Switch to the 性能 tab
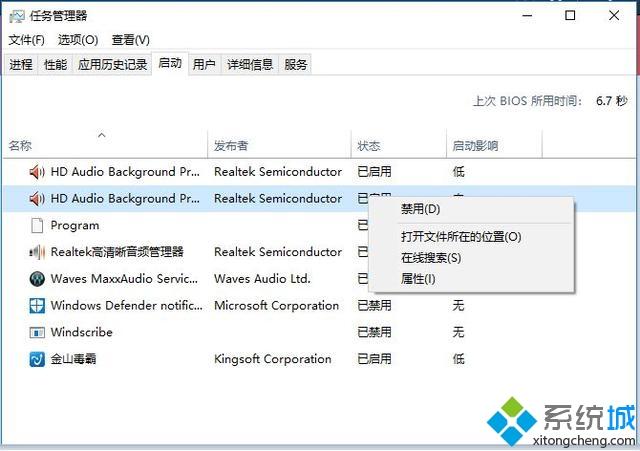This screenshot has height=451, width=640. (56, 64)
